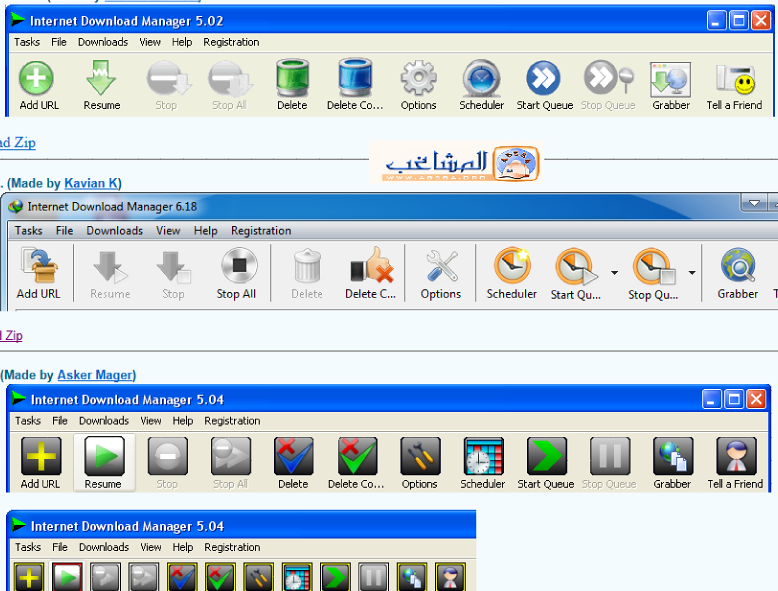Open View menu in IDM 6.18
The width and height of the screenshot is (778, 591).
pyautogui.click(x=168, y=231)
